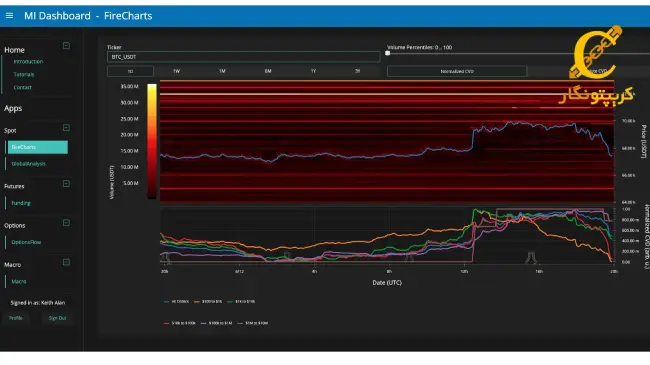Click inside the CVD lines subplot
The width and height of the screenshot is (650, 365).
[x=387, y=236]
